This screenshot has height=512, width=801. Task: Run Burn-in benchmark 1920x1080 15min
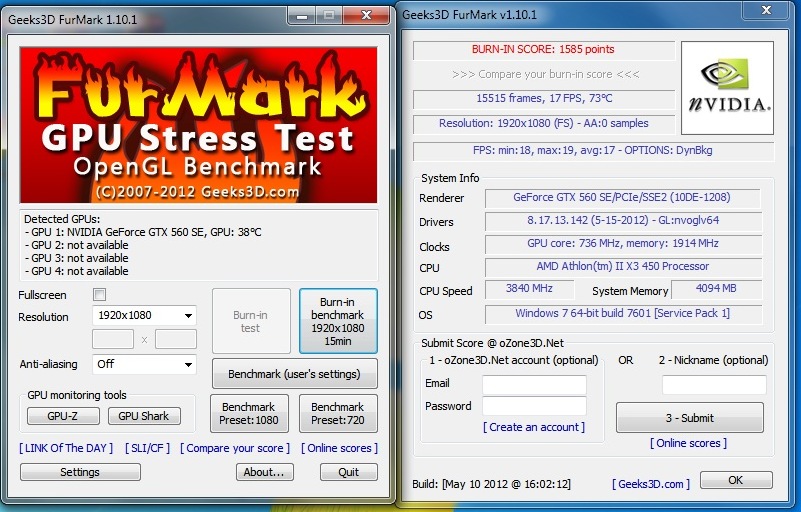(338, 321)
